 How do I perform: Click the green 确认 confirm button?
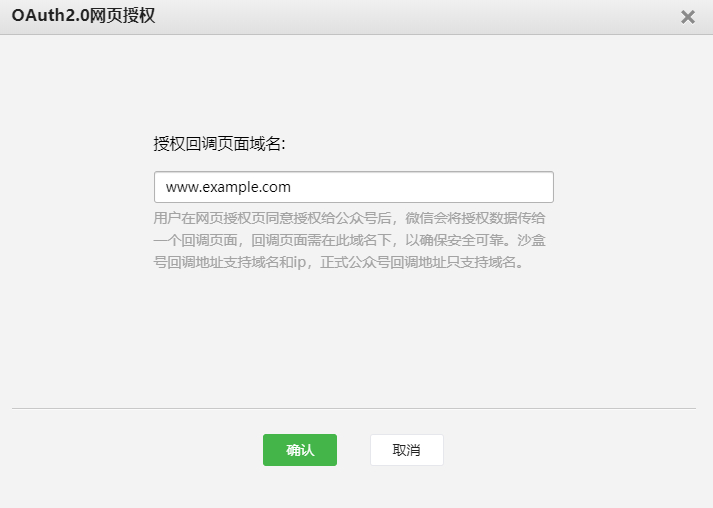pos(299,450)
